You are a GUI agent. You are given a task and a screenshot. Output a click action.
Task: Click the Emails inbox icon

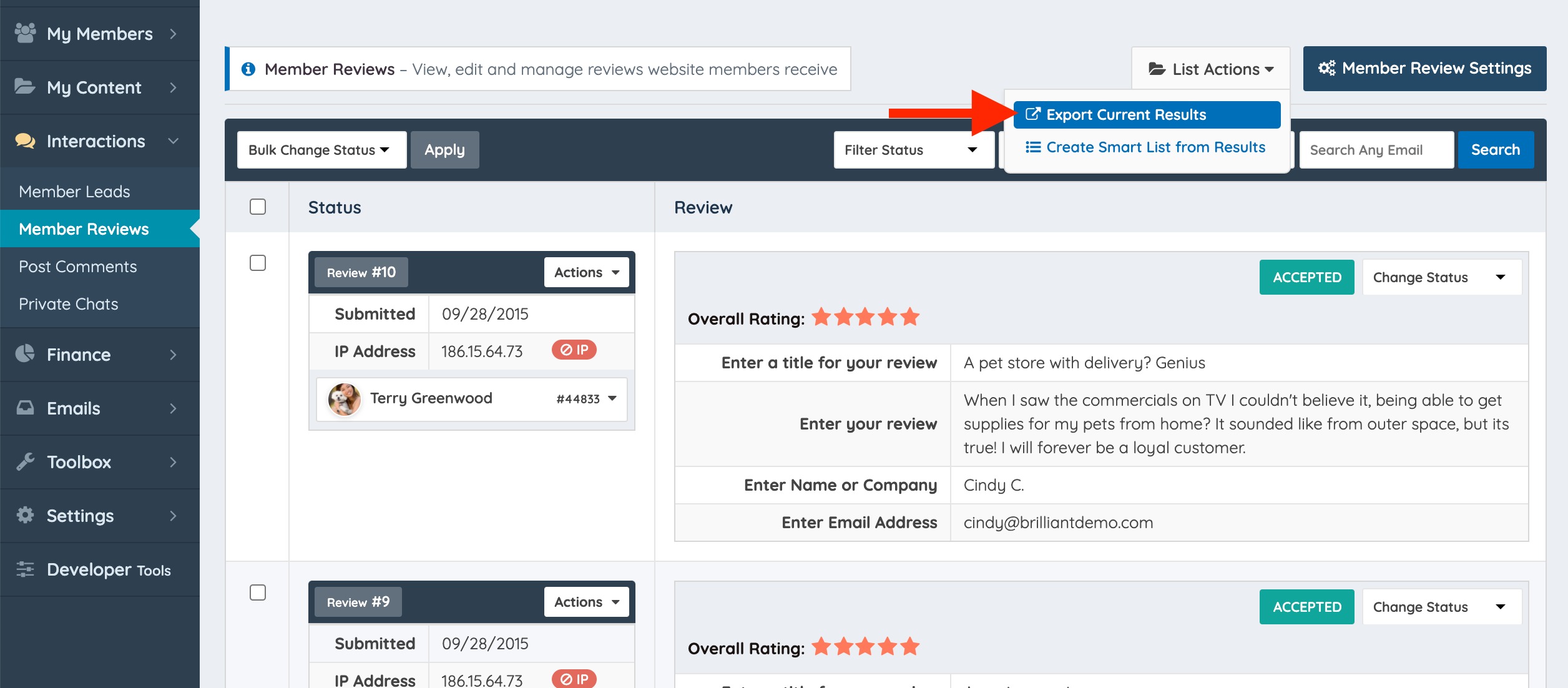(25, 408)
